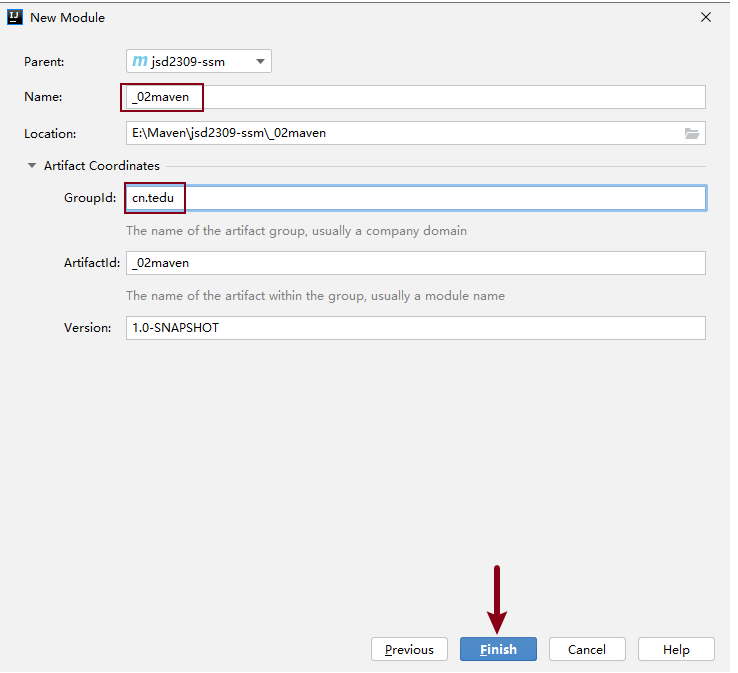
Task: Click the GroupId input field
Action: click(416, 198)
